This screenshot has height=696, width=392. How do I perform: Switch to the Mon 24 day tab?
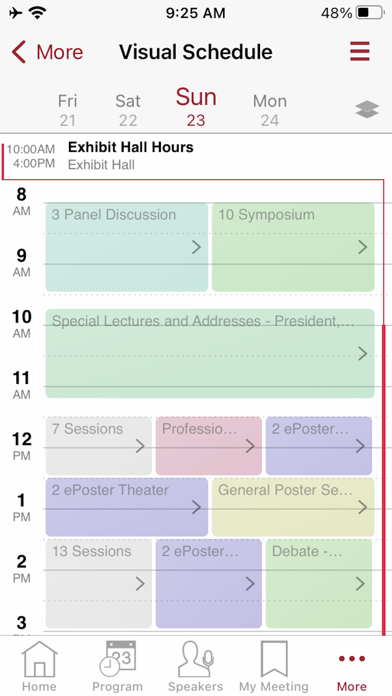point(270,110)
